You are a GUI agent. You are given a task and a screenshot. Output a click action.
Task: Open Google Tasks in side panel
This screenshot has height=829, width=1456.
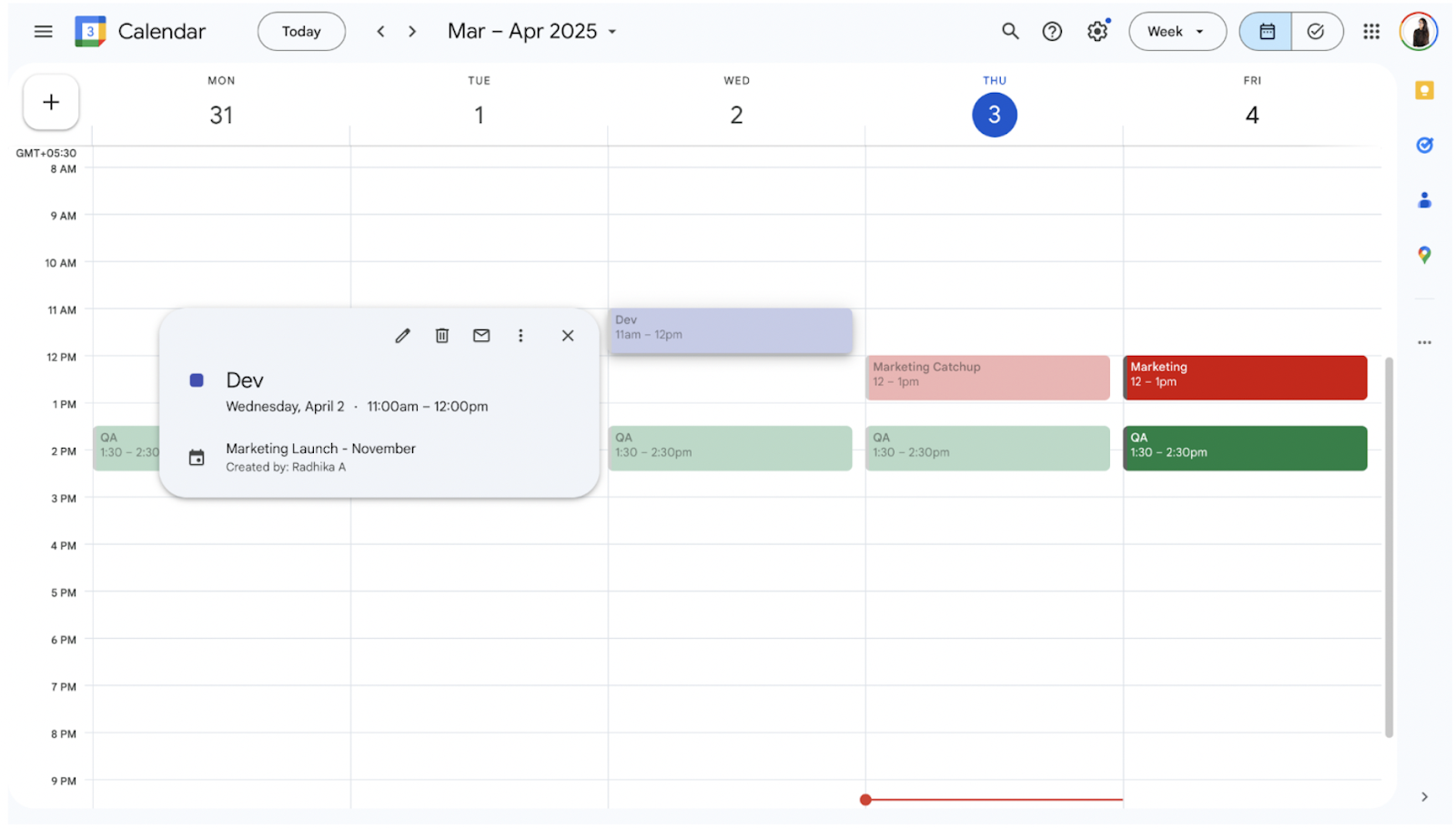click(x=1424, y=145)
